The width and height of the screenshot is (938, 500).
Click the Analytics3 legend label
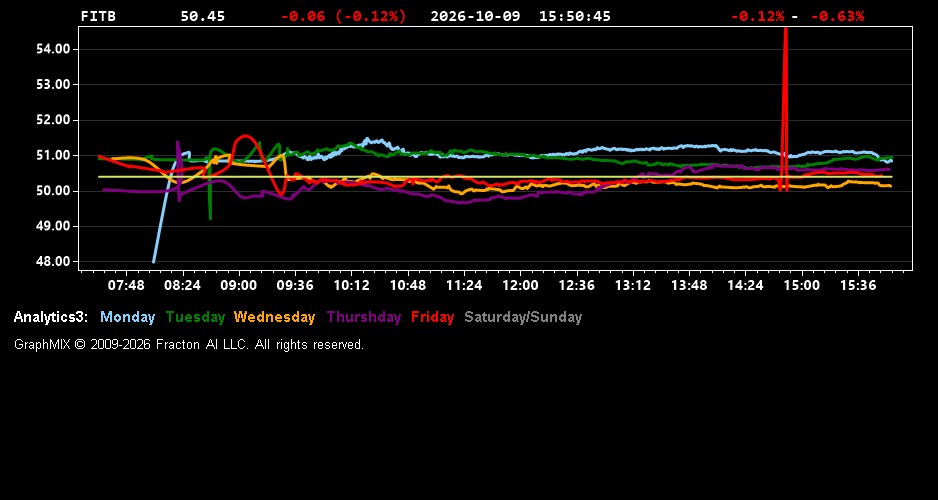click(51, 318)
